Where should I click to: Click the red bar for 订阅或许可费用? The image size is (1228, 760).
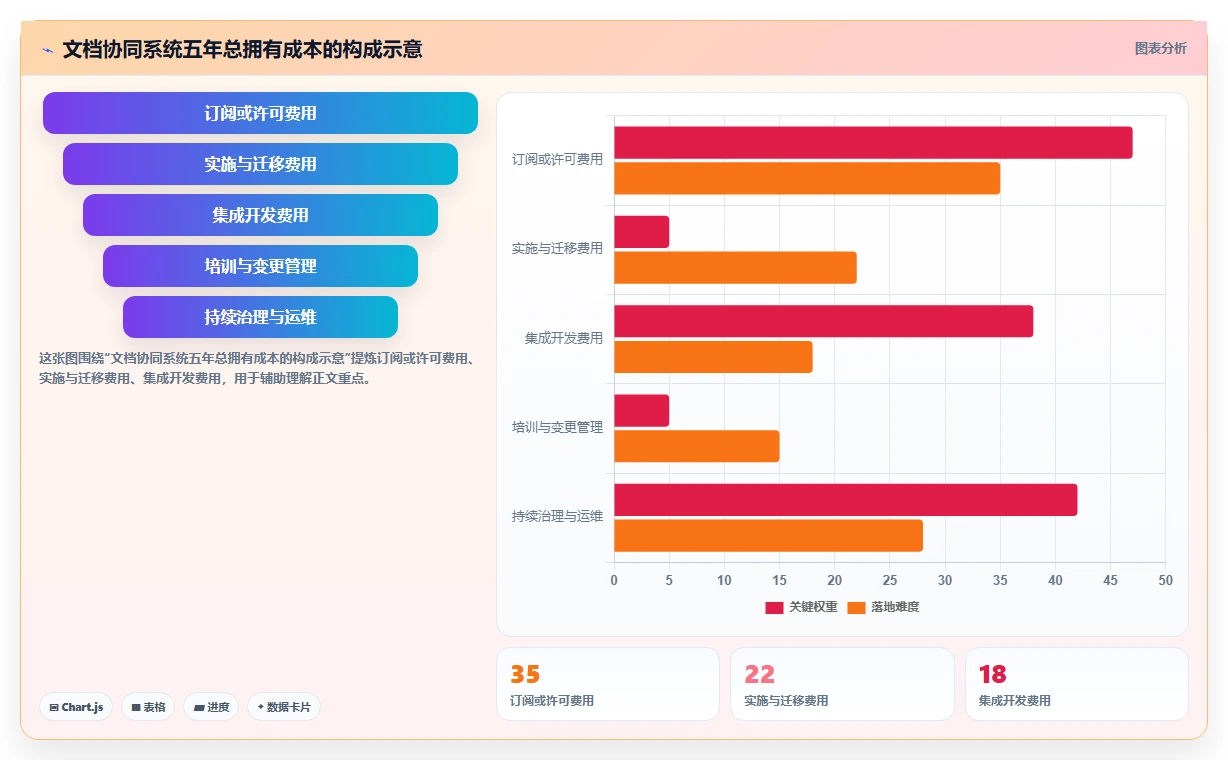click(x=873, y=143)
